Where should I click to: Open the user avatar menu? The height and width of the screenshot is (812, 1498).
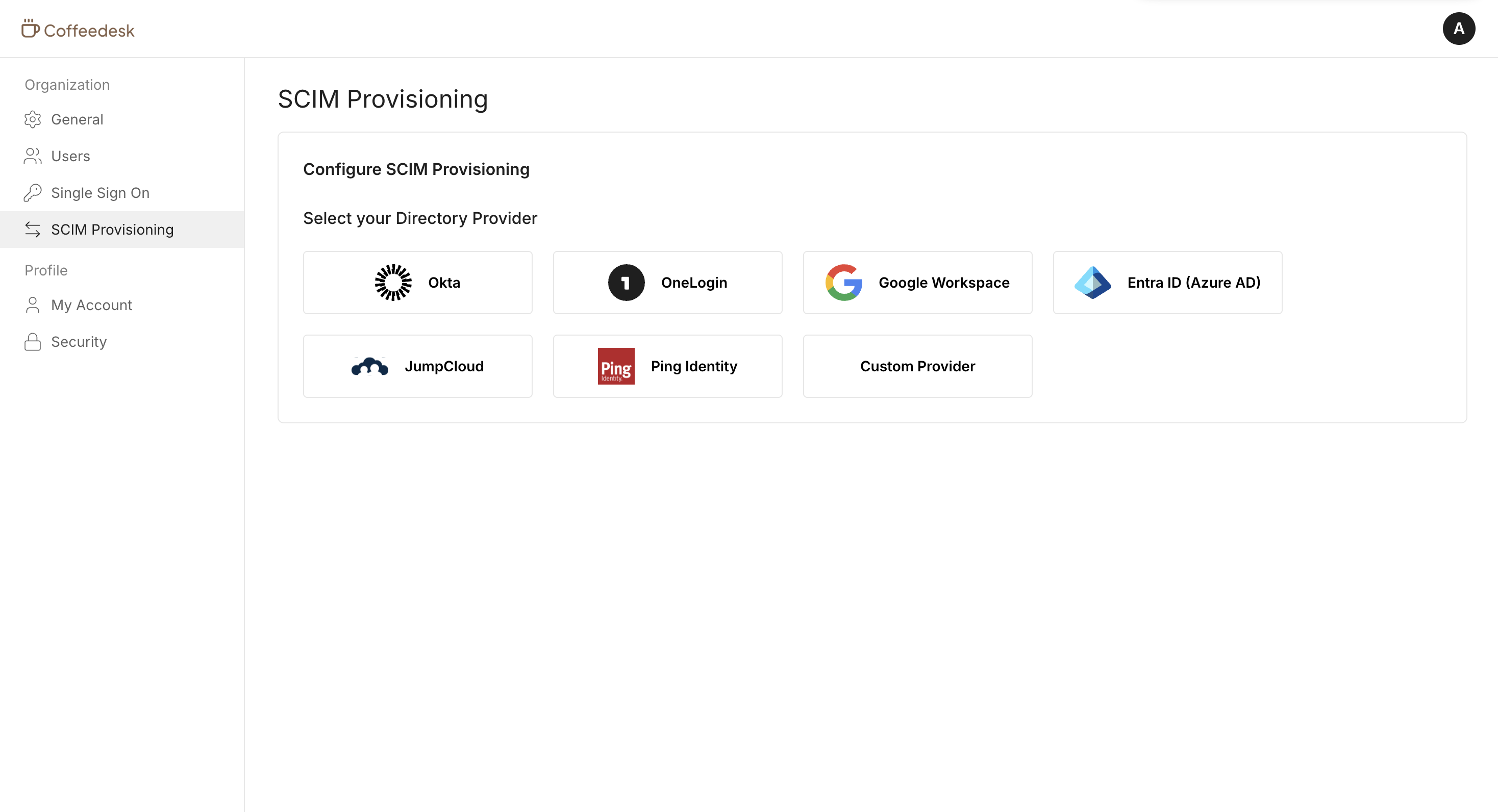(x=1458, y=29)
